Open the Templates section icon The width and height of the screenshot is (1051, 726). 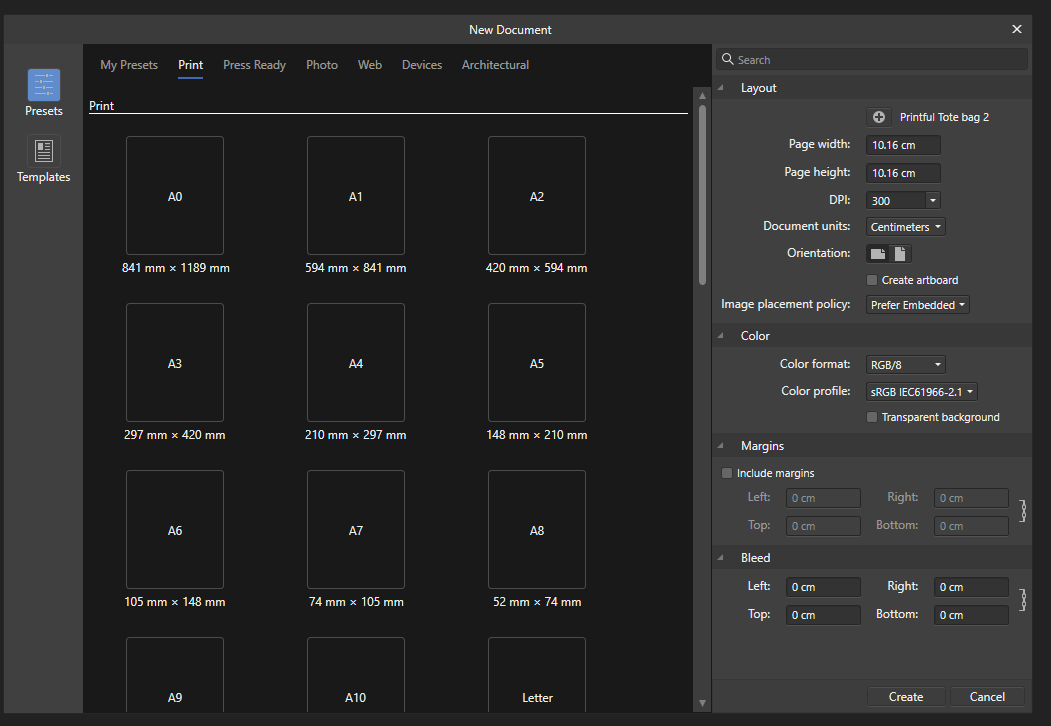[44, 151]
